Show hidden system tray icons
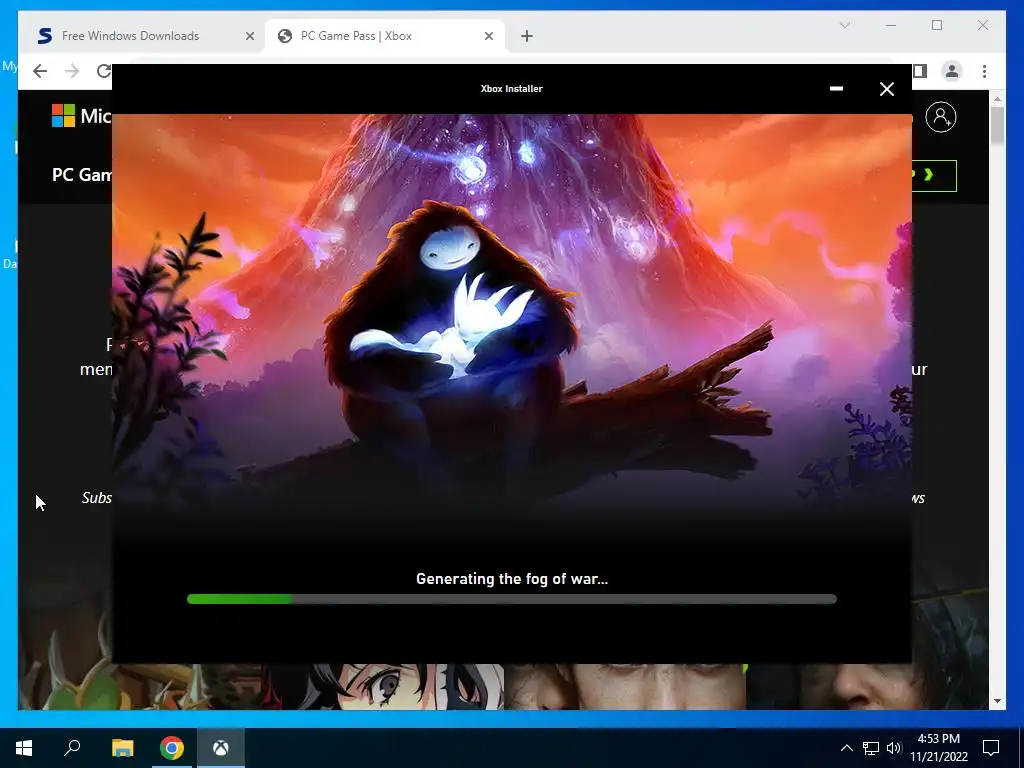Image resolution: width=1024 pixels, height=768 pixels. pyautogui.click(x=846, y=748)
